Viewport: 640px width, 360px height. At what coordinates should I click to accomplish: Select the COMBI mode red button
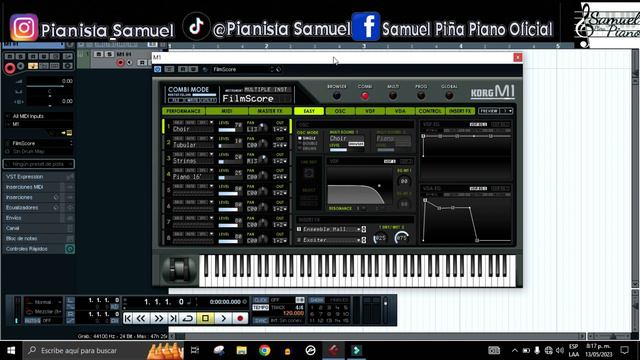click(364, 96)
